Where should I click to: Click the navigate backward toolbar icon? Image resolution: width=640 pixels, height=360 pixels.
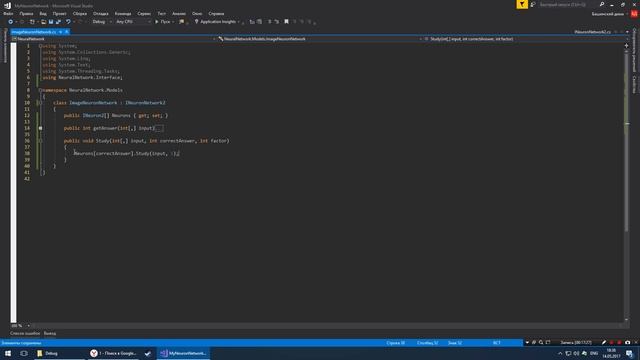[11, 22]
